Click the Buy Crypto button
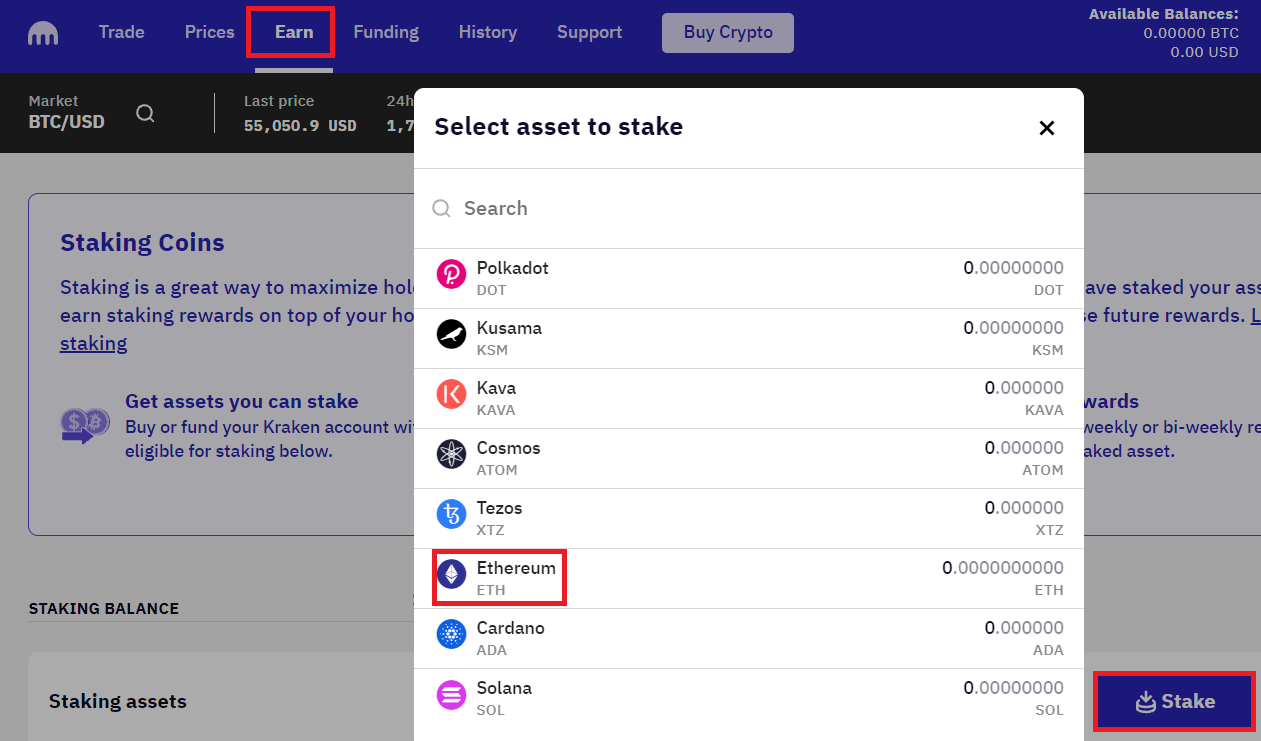Screen dimensions: 1261x741 pos(727,32)
